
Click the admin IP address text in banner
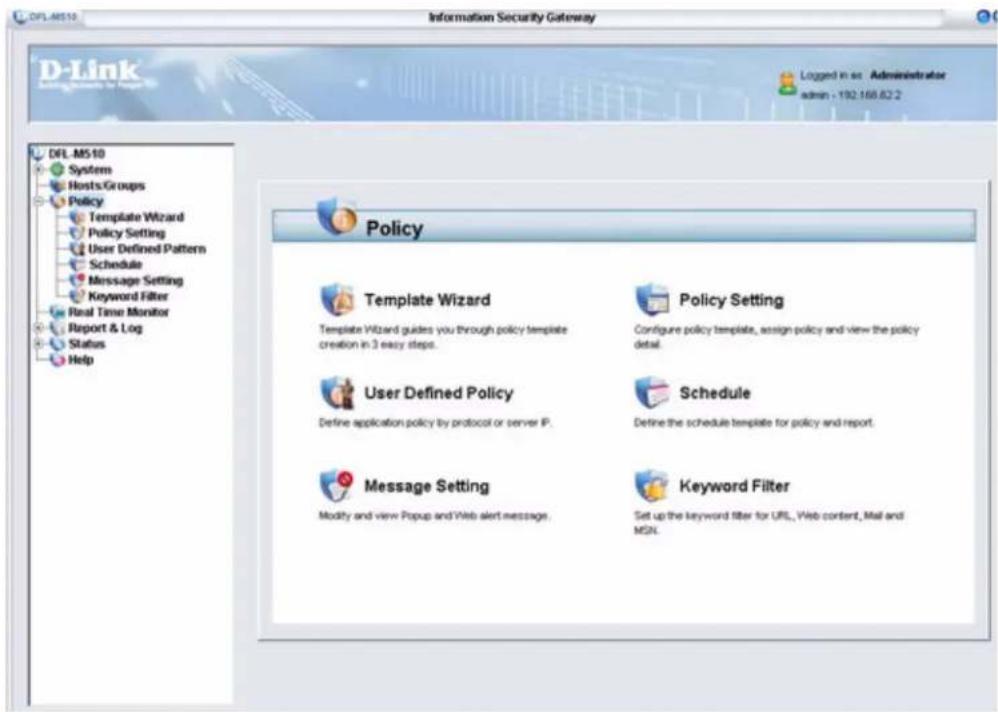tap(850, 95)
